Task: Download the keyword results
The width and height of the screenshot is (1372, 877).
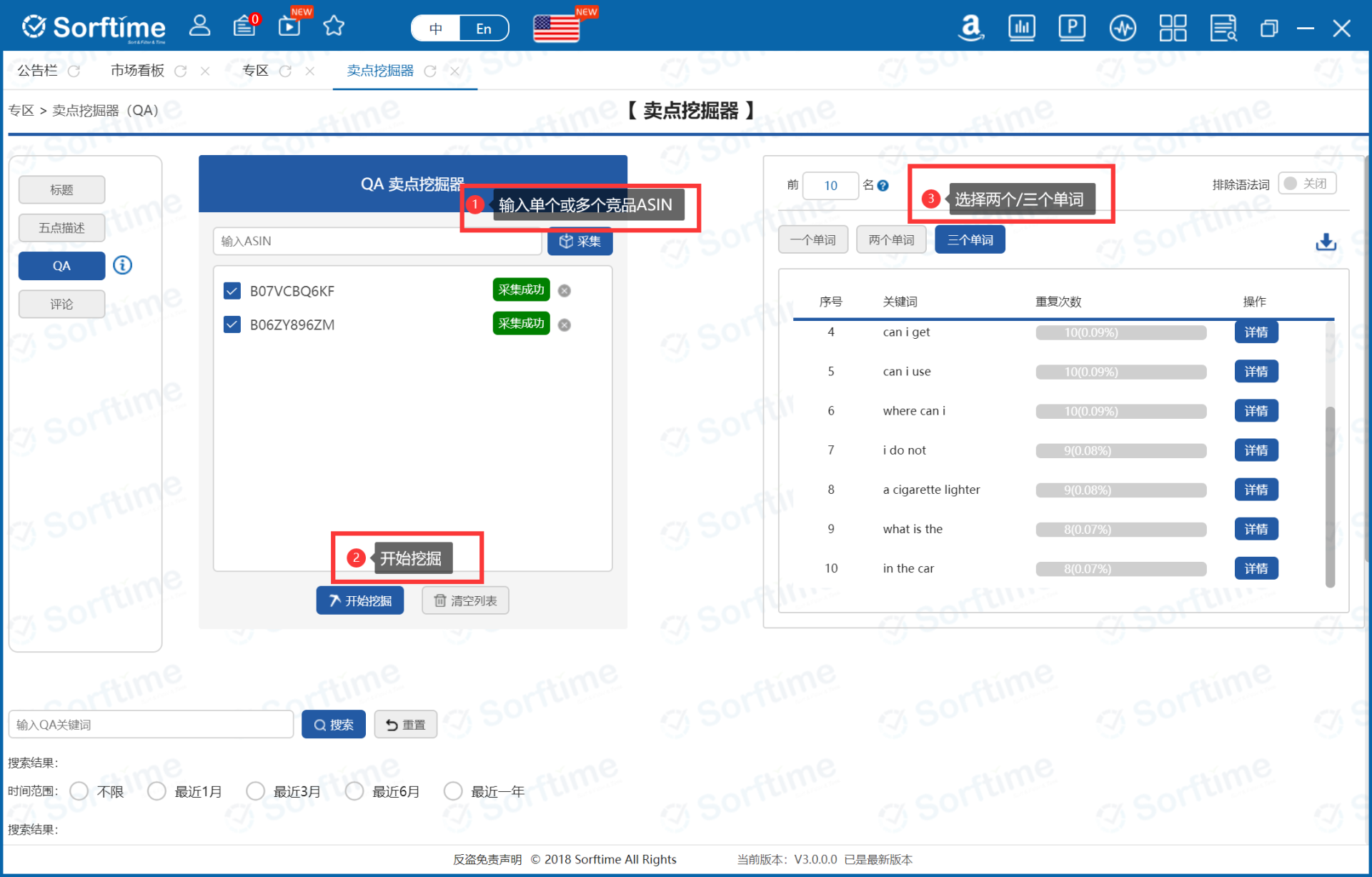Action: point(1326,242)
